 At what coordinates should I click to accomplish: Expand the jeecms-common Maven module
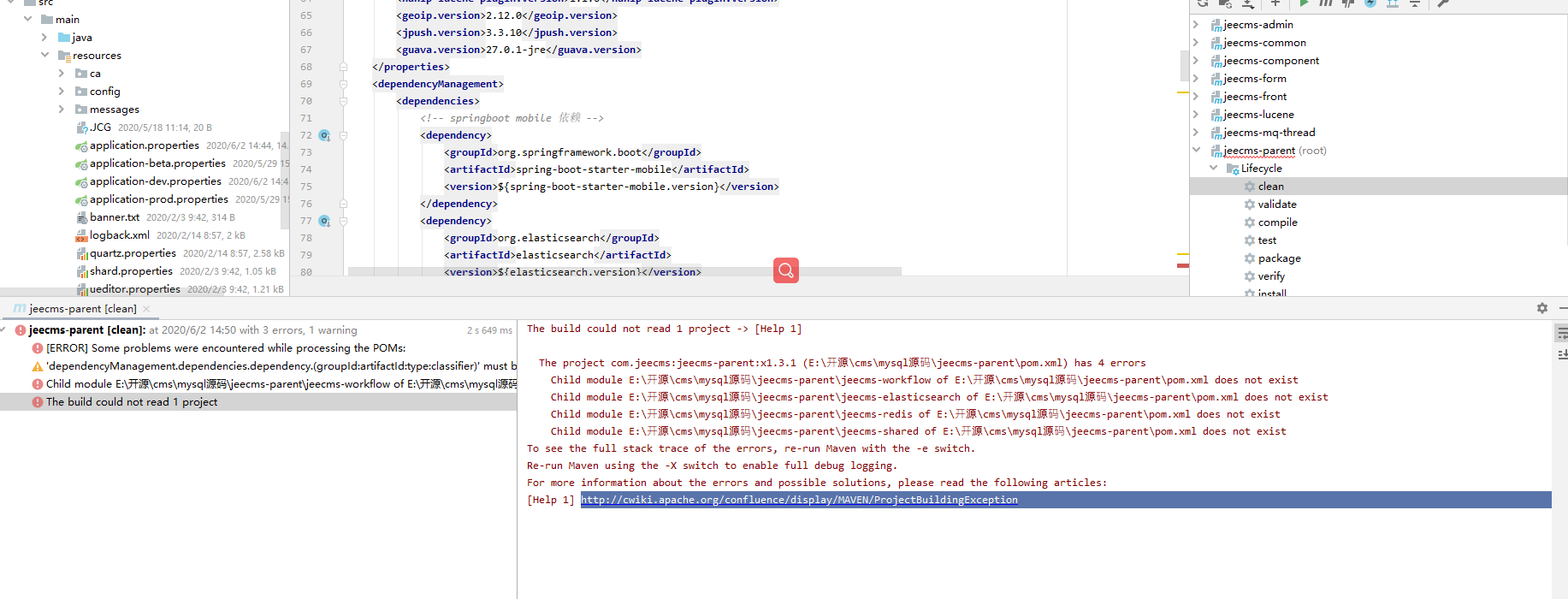[1196, 43]
